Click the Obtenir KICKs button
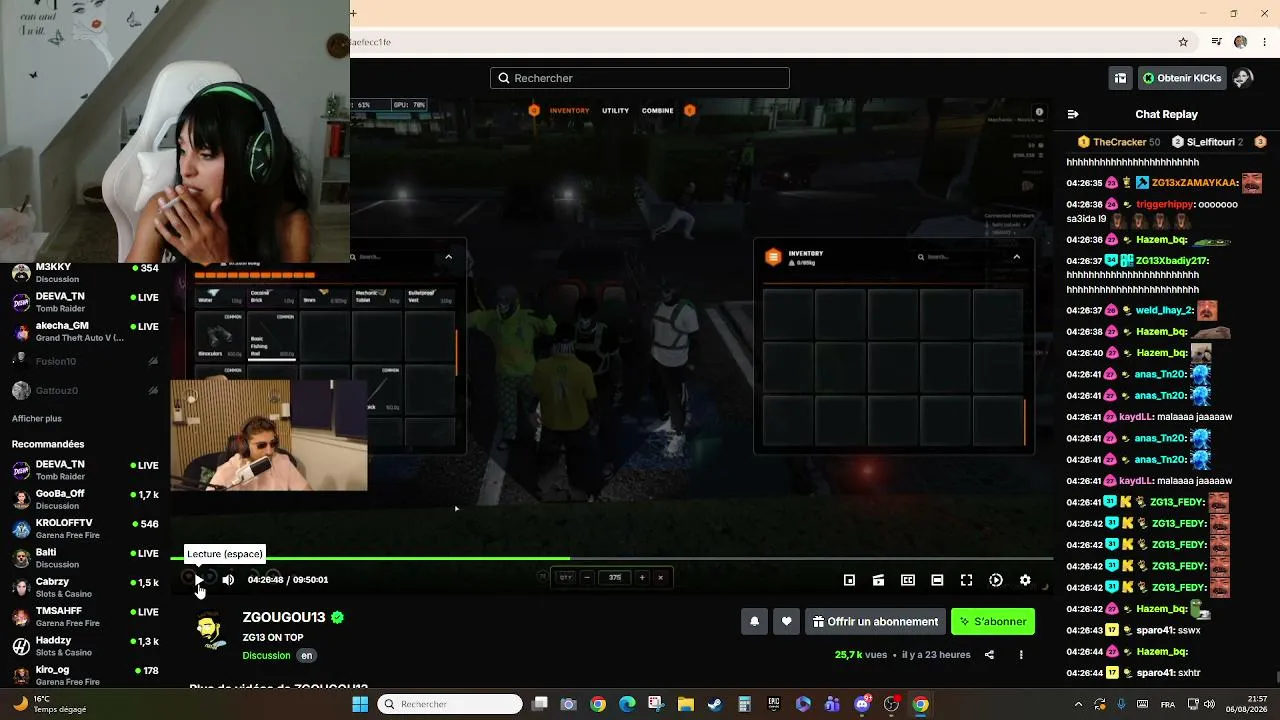This screenshot has width=1280, height=720. 1182,78
